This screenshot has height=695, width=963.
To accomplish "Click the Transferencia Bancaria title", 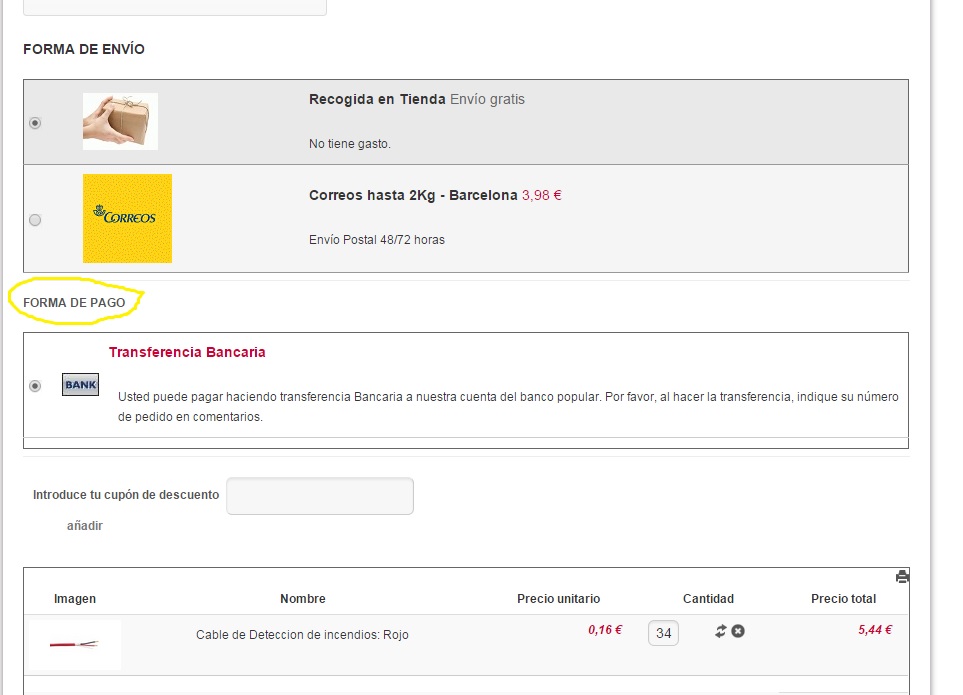I will 187,352.
